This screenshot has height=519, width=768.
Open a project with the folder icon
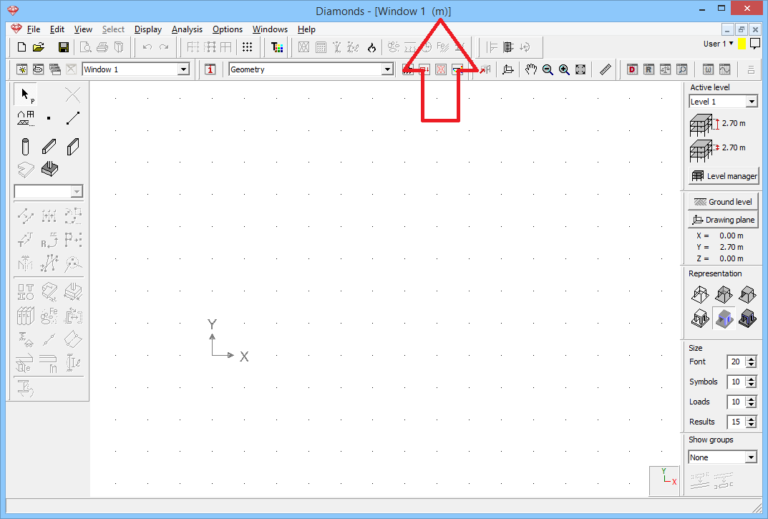38,47
